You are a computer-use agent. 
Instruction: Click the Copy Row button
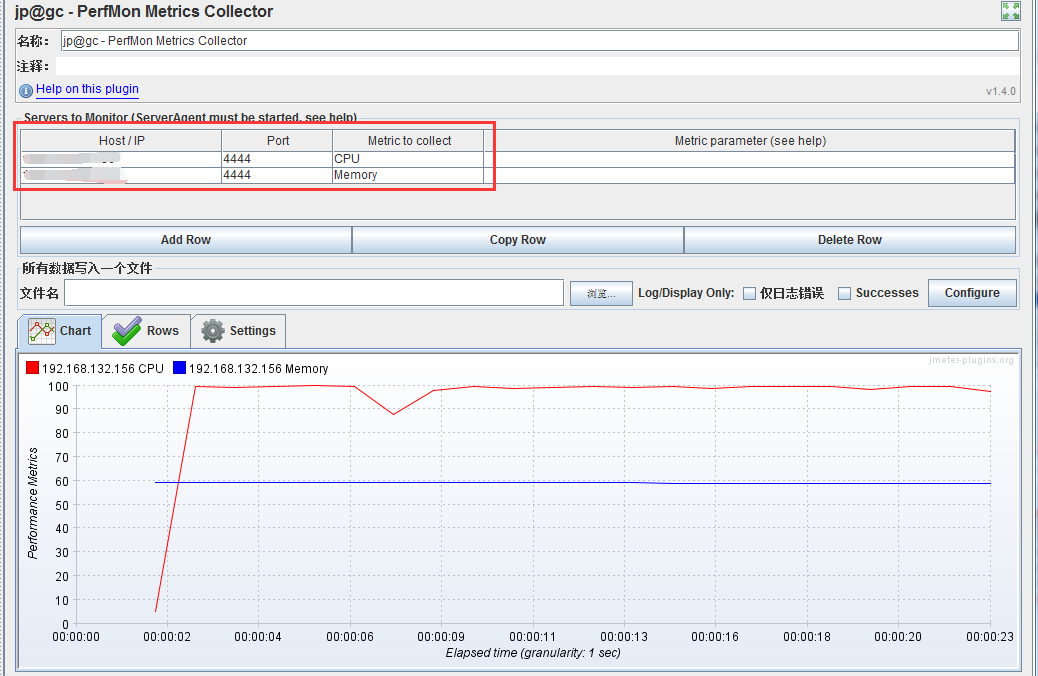[x=518, y=240]
